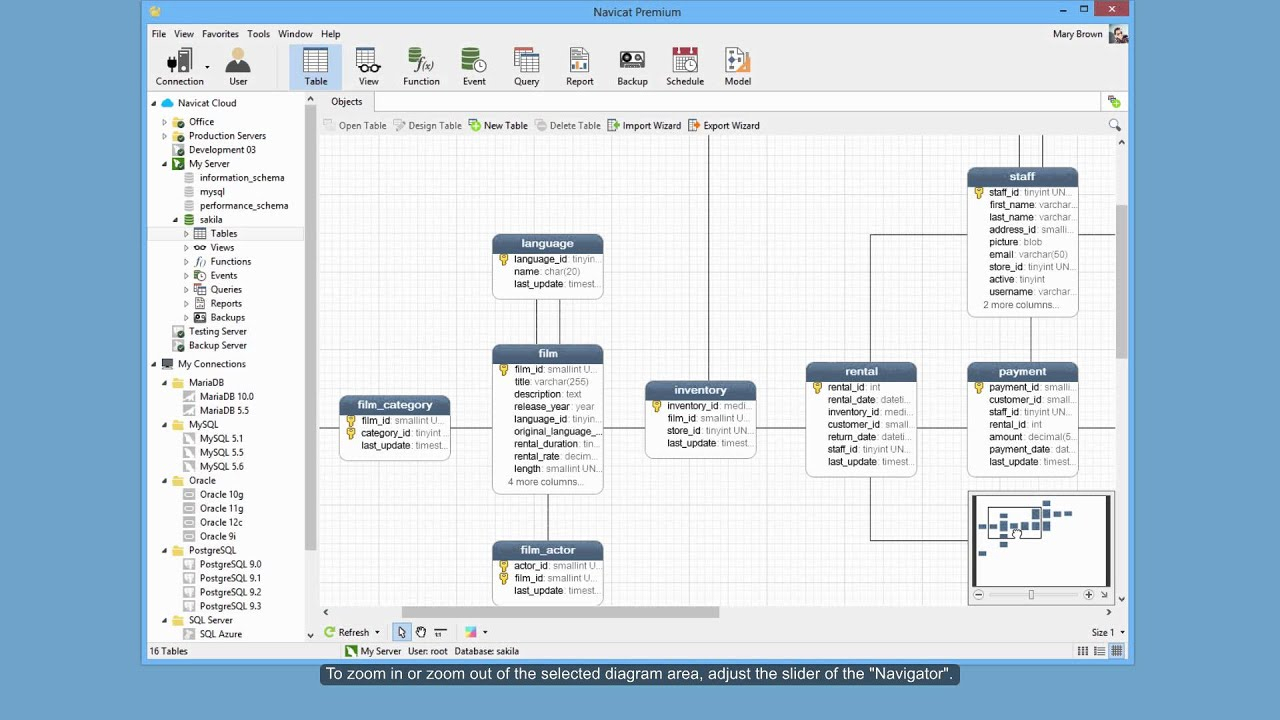Screen dimensions: 1280x720
Task: Collapse the Navigator with the arrow icon
Action: tap(1104, 595)
